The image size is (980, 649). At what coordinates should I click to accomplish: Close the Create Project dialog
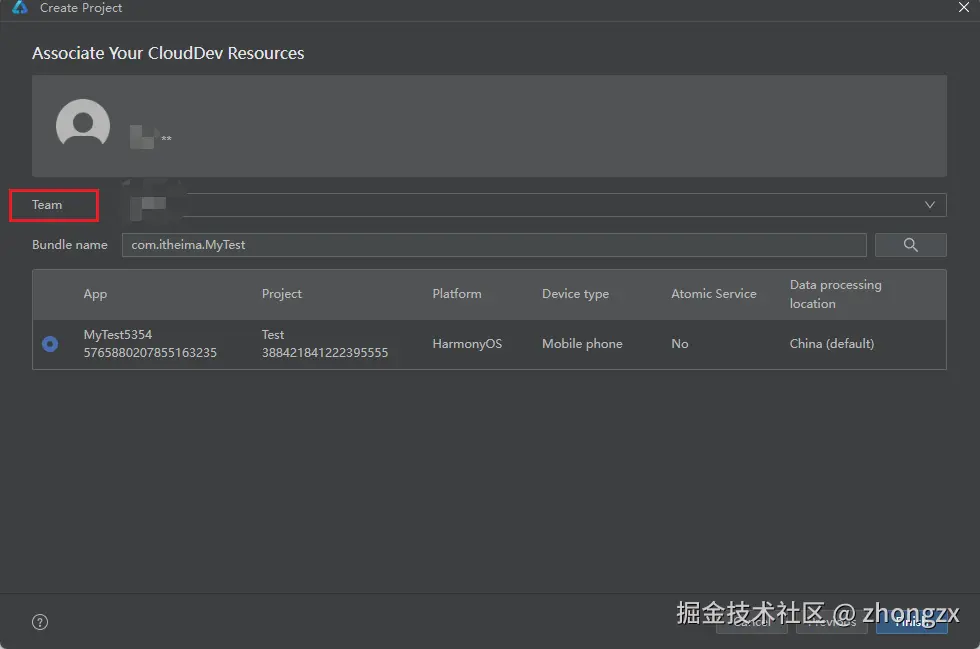pyautogui.click(x=962, y=8)
